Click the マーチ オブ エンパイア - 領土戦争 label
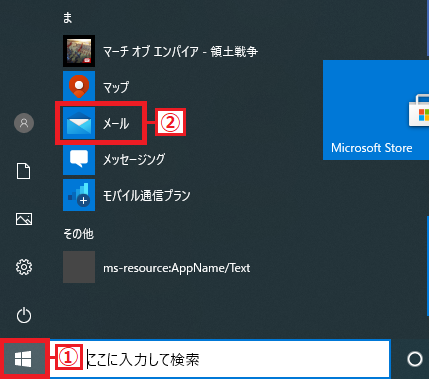This screenshot has width=429, height=379. point(180,51)
